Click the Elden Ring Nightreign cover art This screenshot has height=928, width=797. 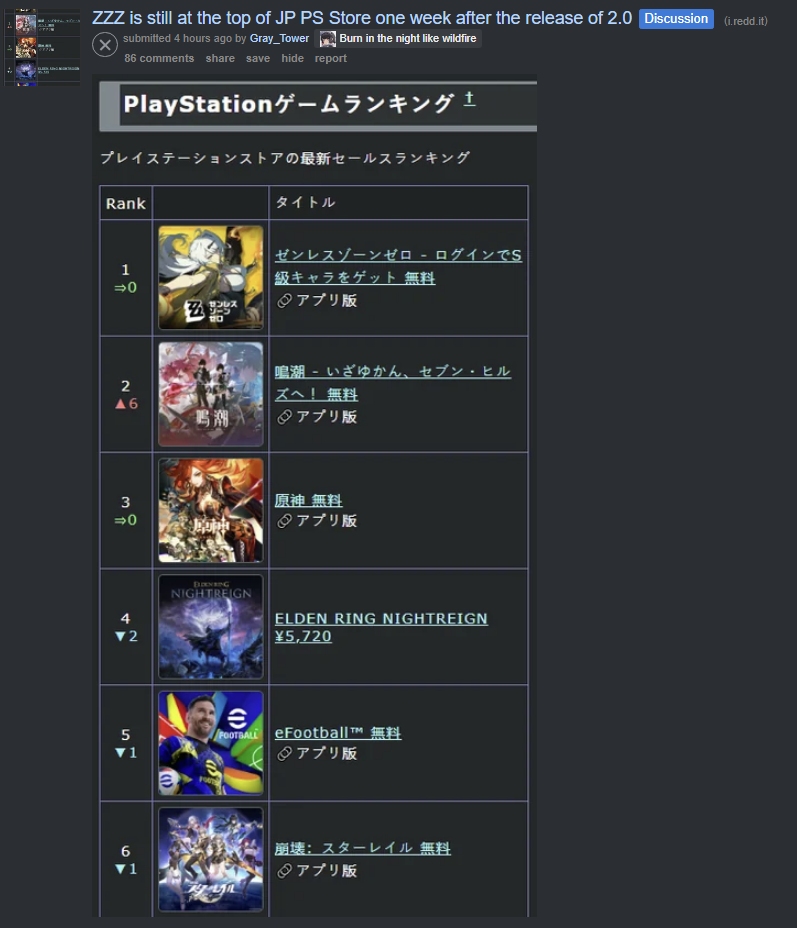[211, 627]
